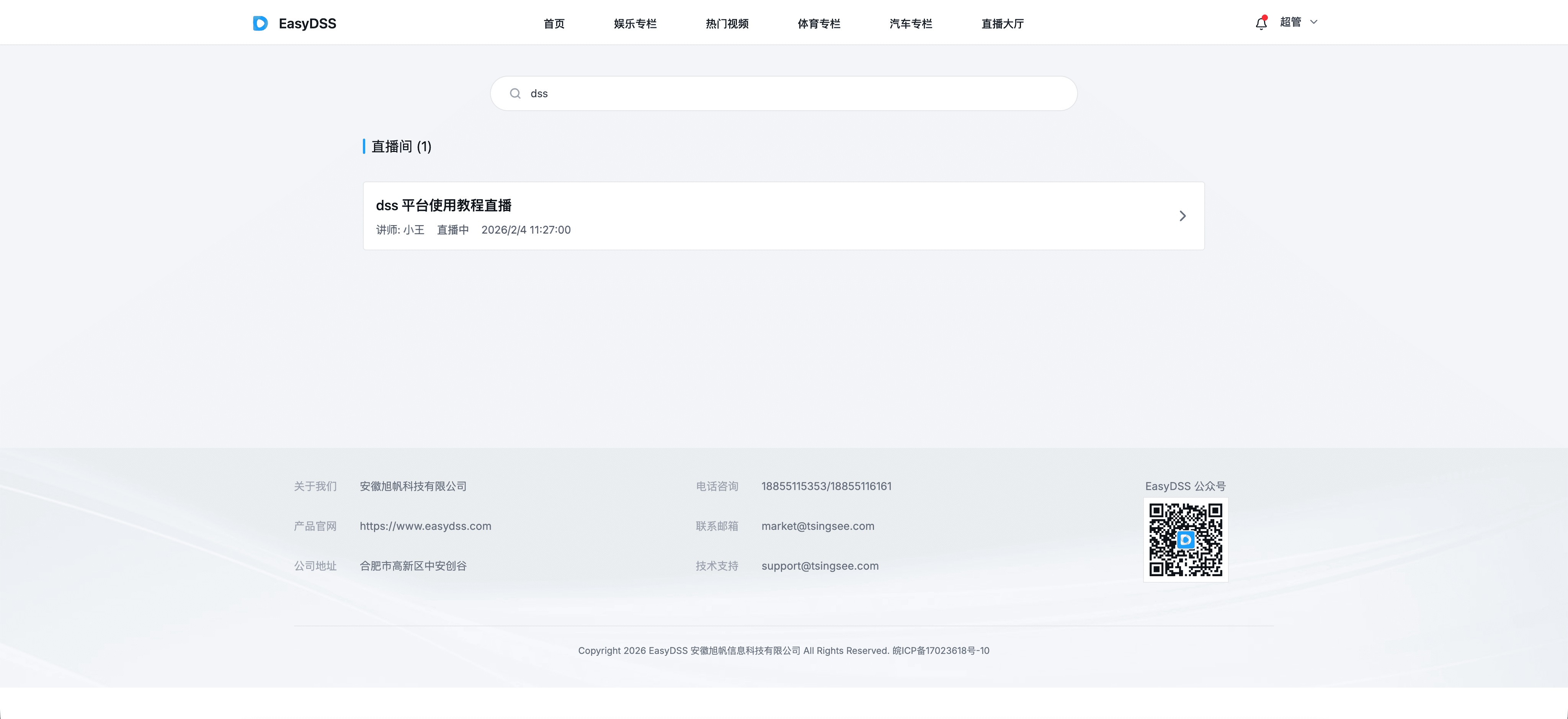Click the address 合肥市高新区中安创谷
1568x719 pixels.
pyautogui.click(x=413, y=565)
